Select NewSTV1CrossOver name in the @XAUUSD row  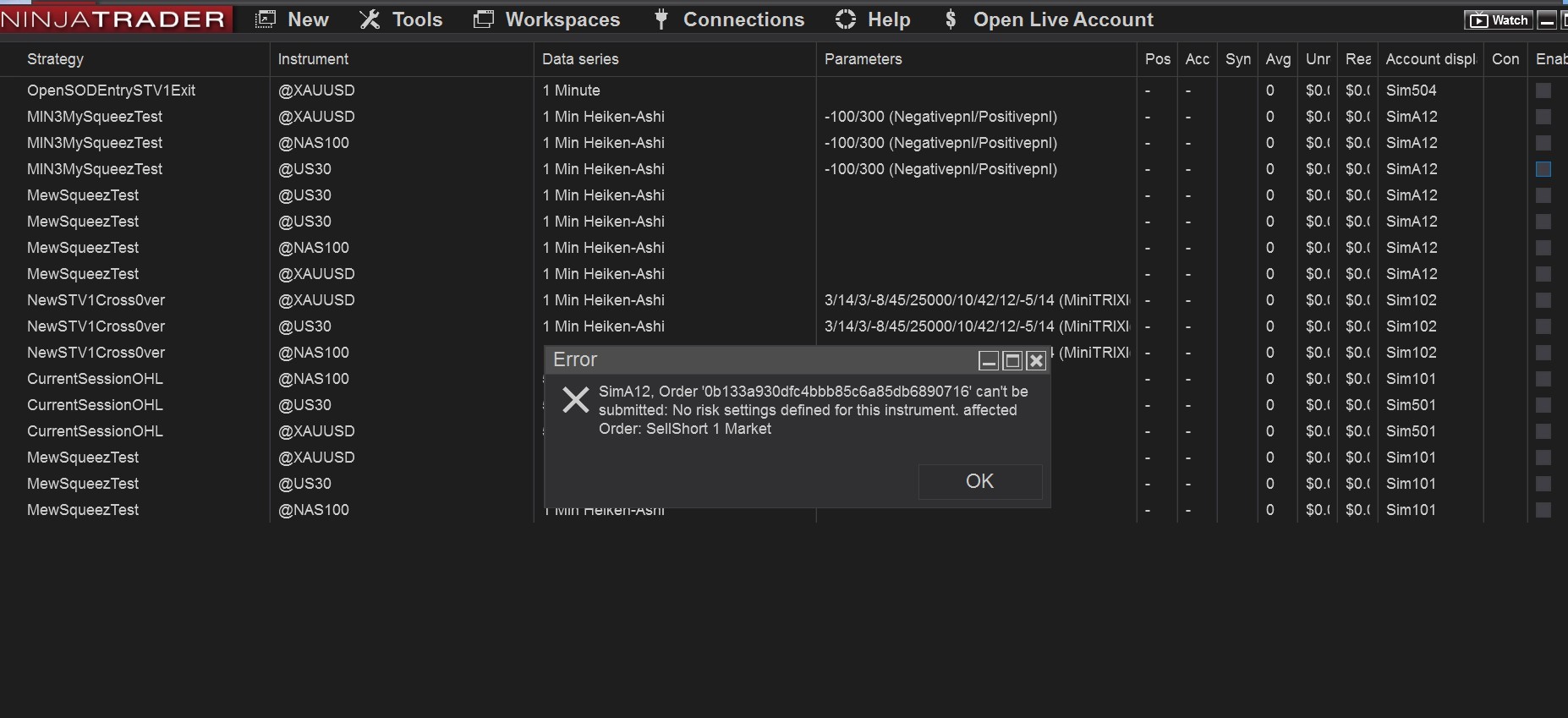[x=96, y=300]
